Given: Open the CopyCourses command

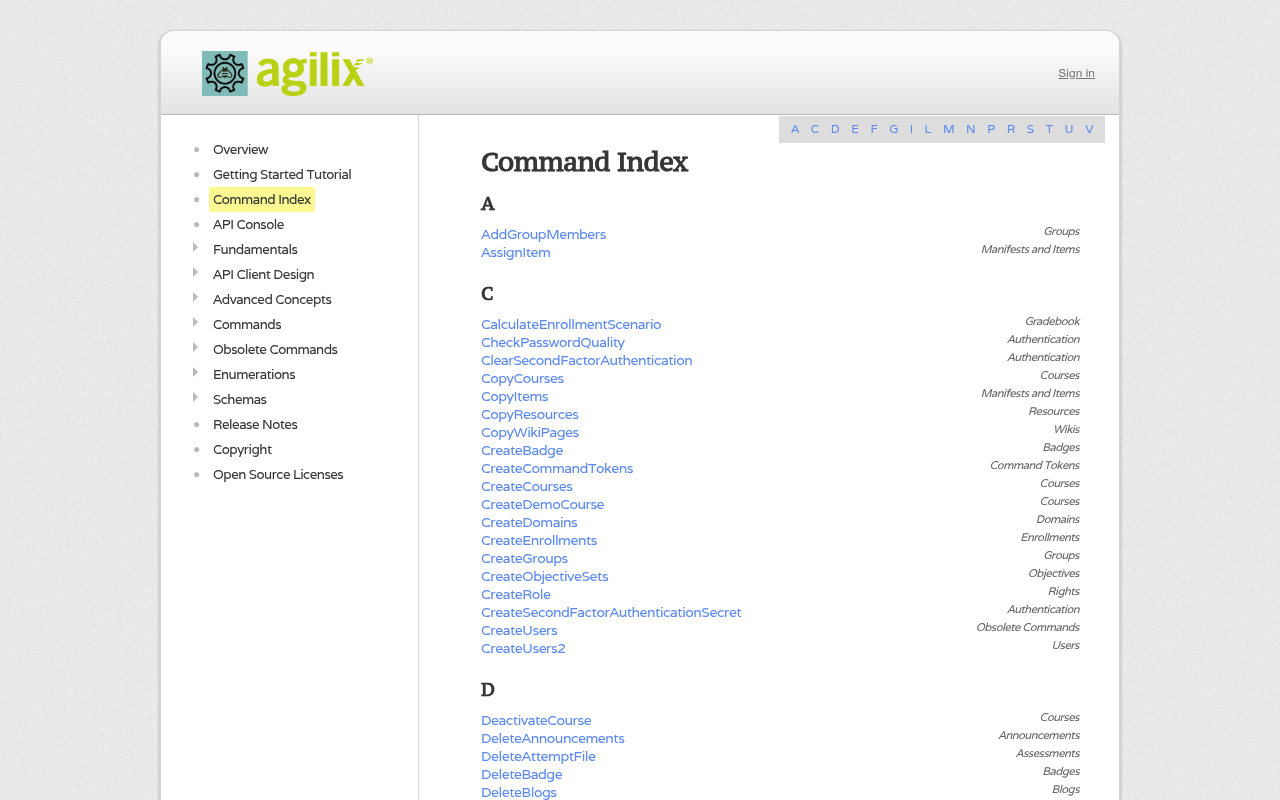Looking at the screenshot, I should pyautogui.click(x=522, y=378).
